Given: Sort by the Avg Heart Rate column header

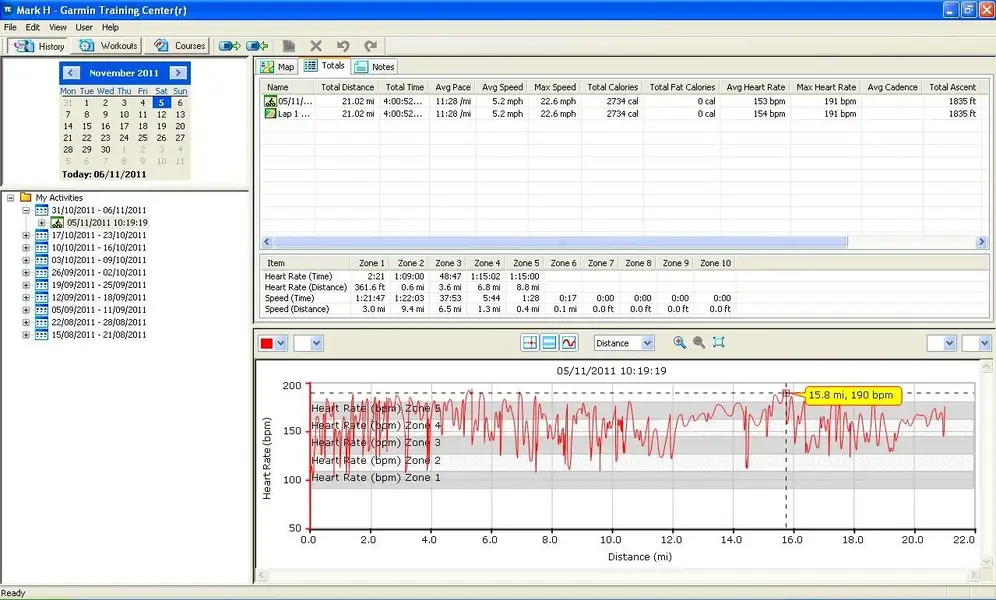Looking at the screenshot, I should 756,87.
